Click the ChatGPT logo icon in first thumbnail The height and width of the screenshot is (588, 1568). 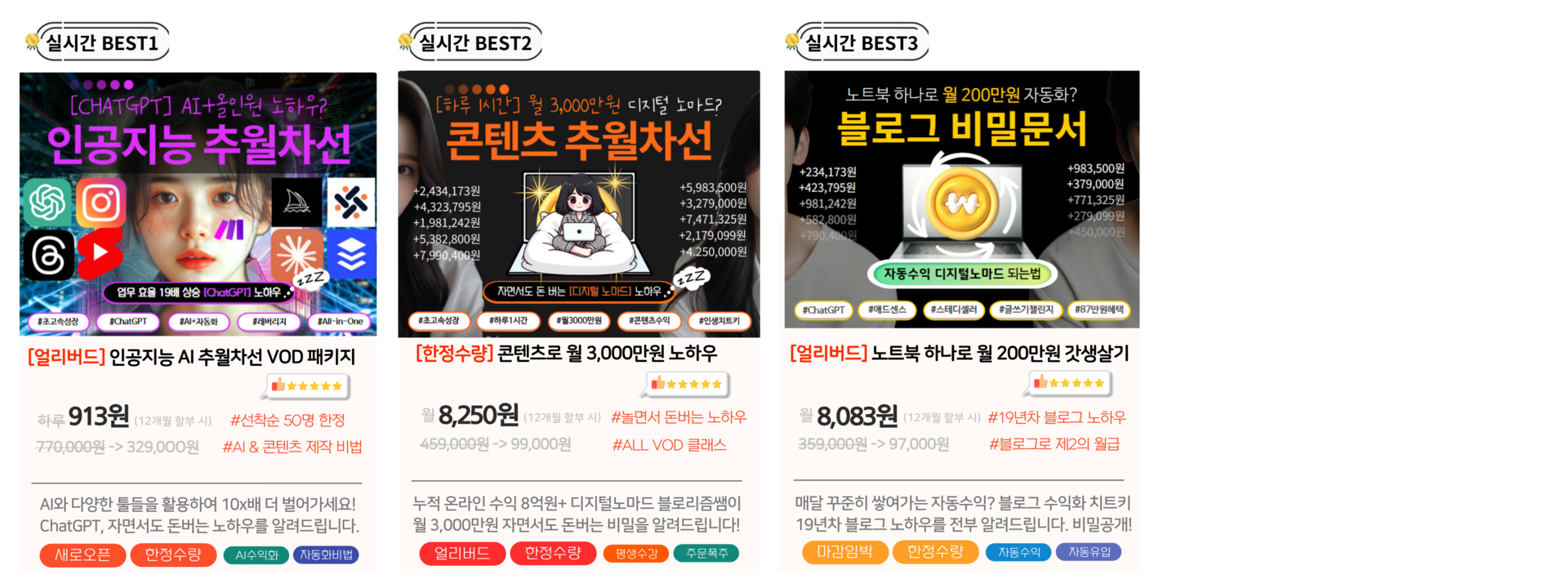(x=47, y=201)
